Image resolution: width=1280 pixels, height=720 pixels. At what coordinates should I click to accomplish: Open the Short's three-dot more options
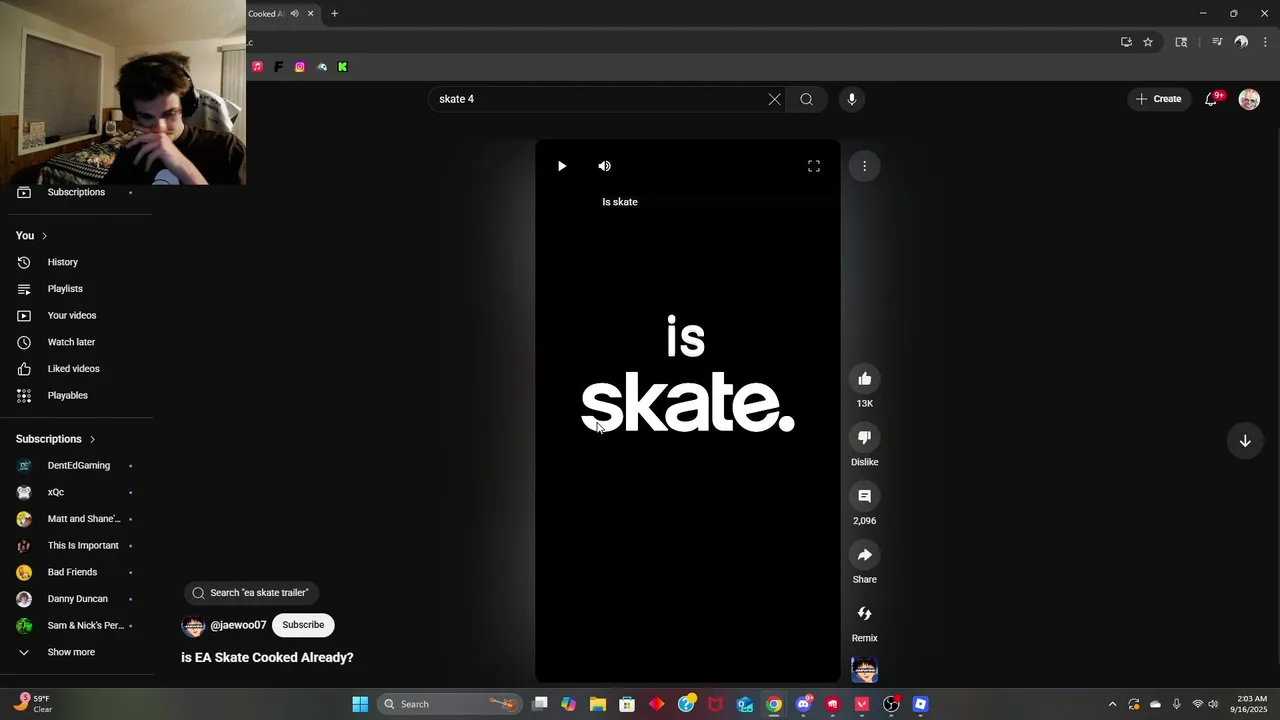[x=865, y=166]
